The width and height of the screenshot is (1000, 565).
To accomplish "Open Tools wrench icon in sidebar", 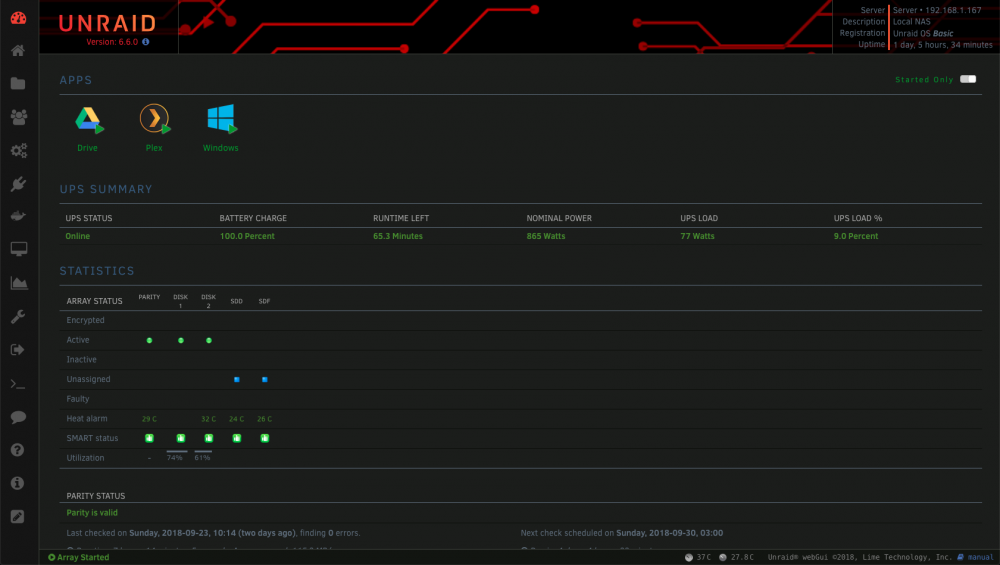I will pos(18,316).
